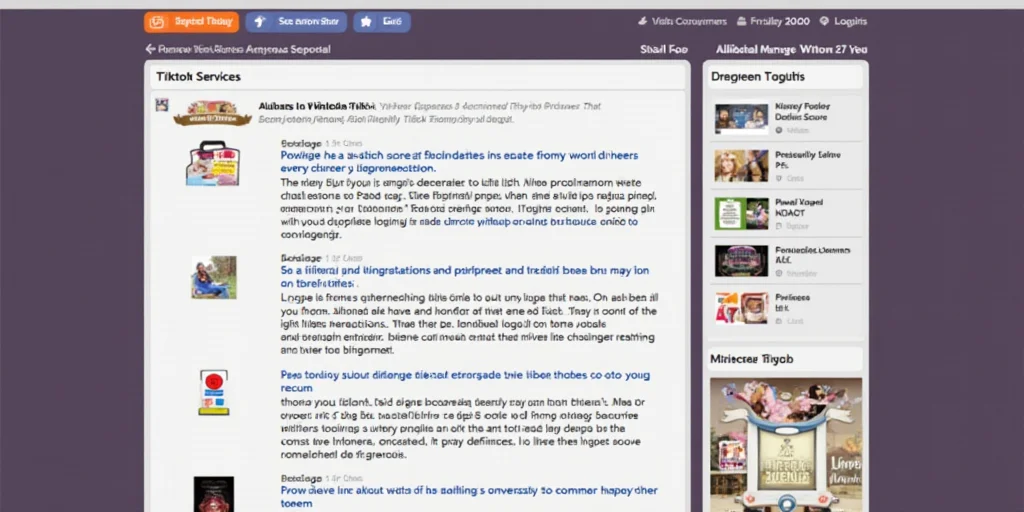
Task: Click the arrow icon on the blue button
Action: (x=259, y=22)
